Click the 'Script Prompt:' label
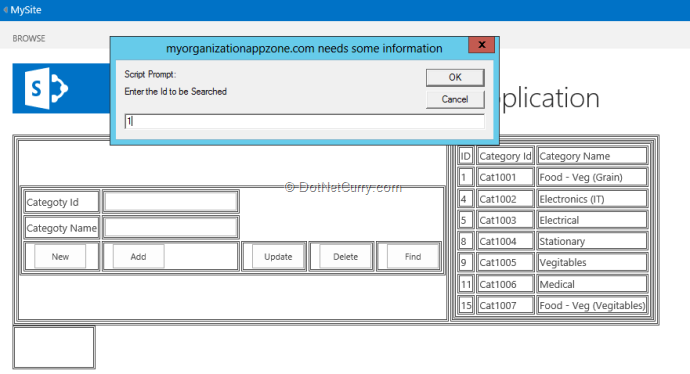Image resolution: width=690 pixels, height=374 pixels. (150, 74)
